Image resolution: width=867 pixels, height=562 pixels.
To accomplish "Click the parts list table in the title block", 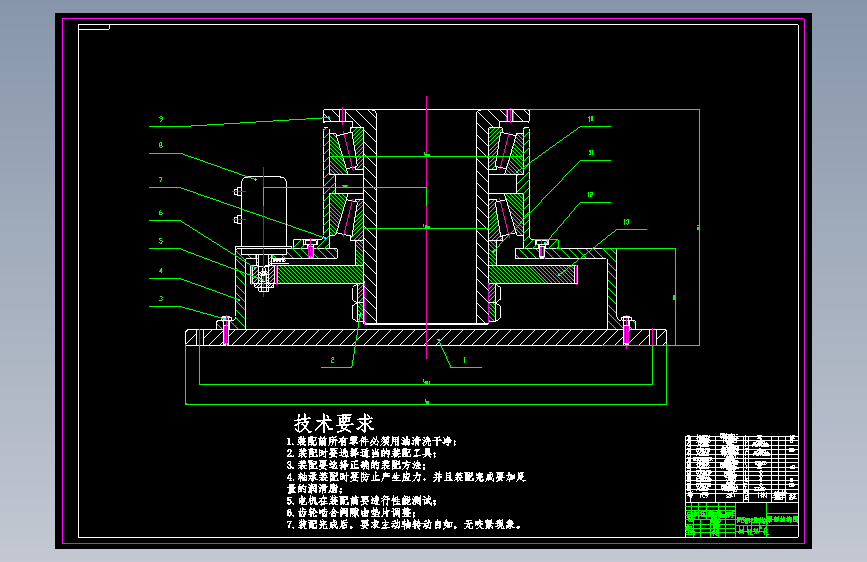I will (x=741, y=468).
